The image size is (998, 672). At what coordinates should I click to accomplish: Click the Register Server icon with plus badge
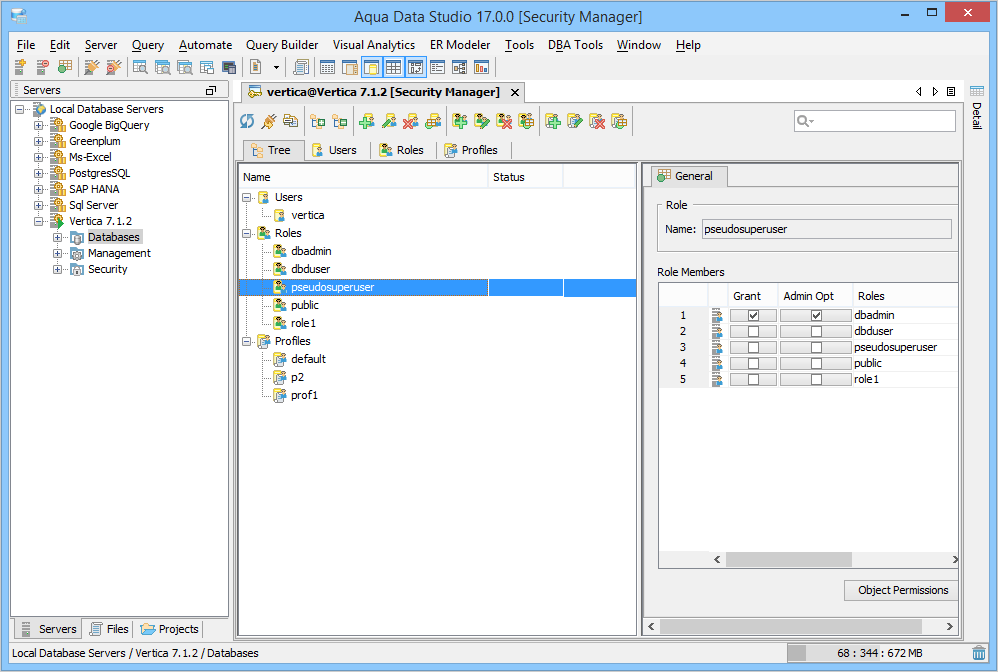pos(20,67)
